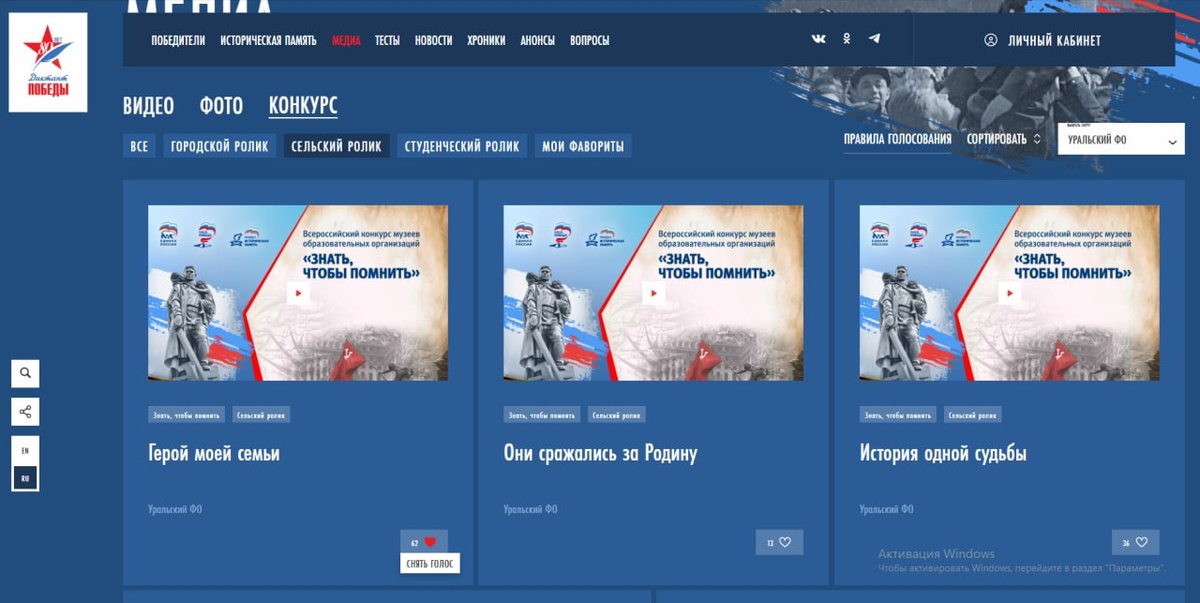The image size is (1200, 603).
Task: Open thumbnail of Герой моей семьи video
Action: 298,293
